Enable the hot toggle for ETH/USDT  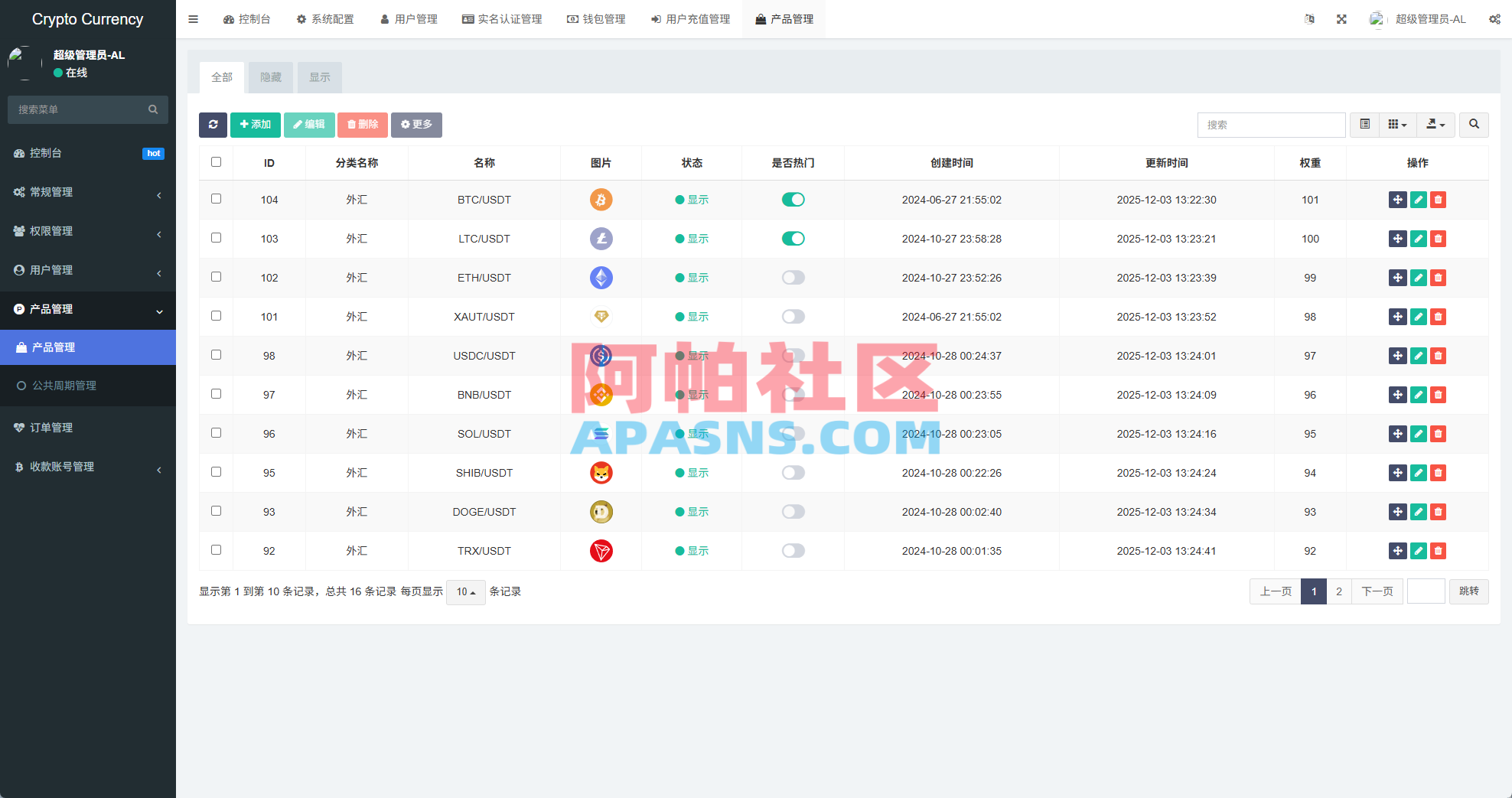793,278
